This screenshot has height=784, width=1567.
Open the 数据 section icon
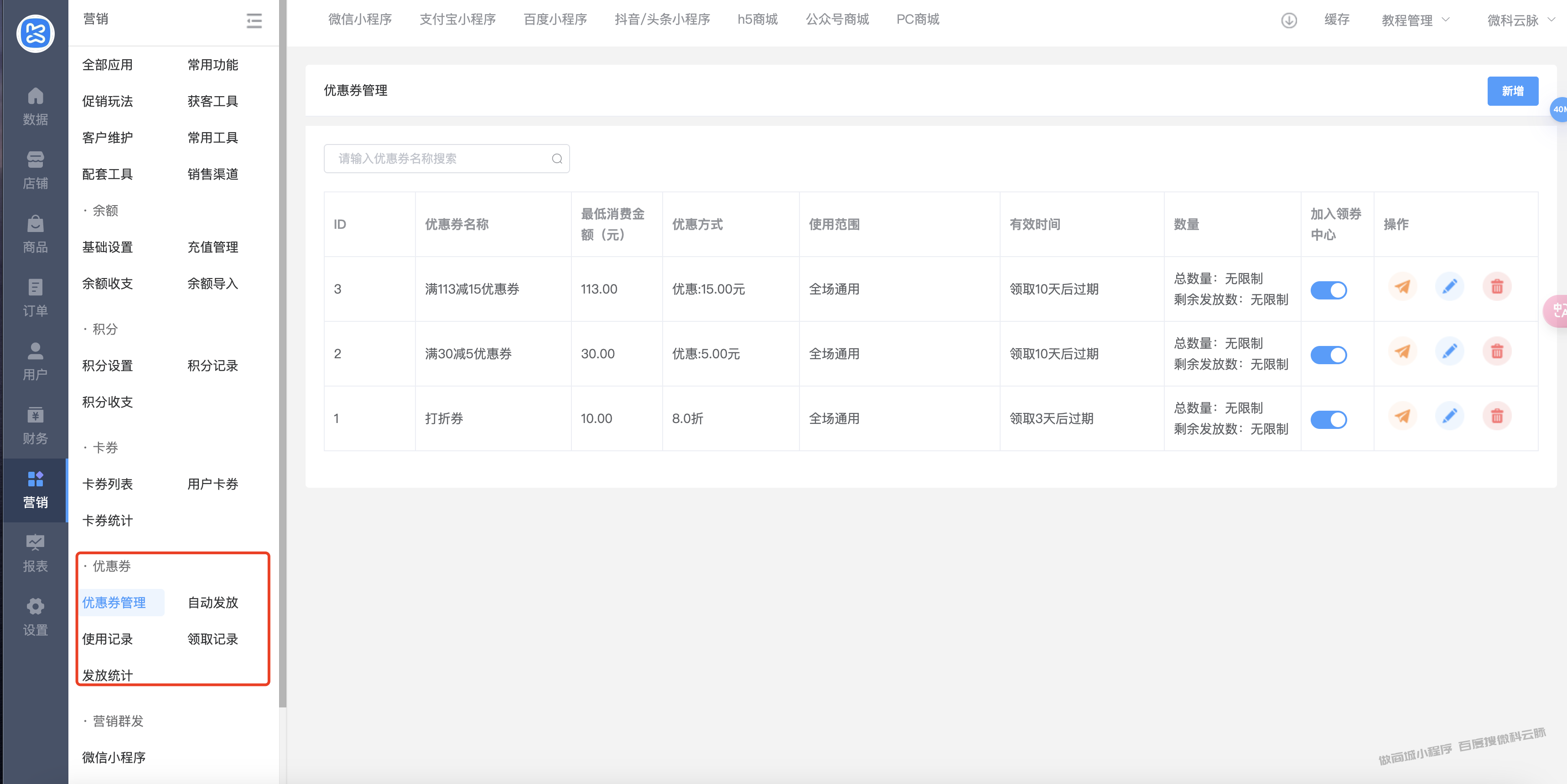tap(35, 95)
